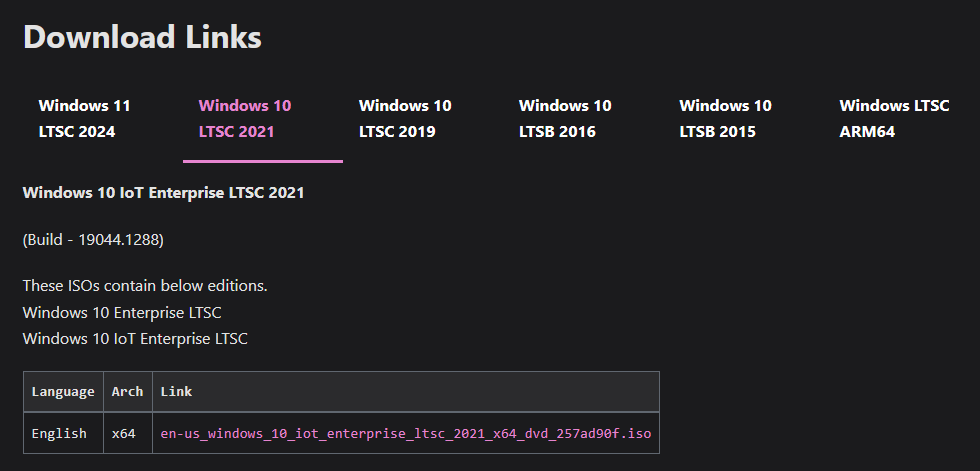Click the Arch column header
The image size is (980, 471).
128,392
